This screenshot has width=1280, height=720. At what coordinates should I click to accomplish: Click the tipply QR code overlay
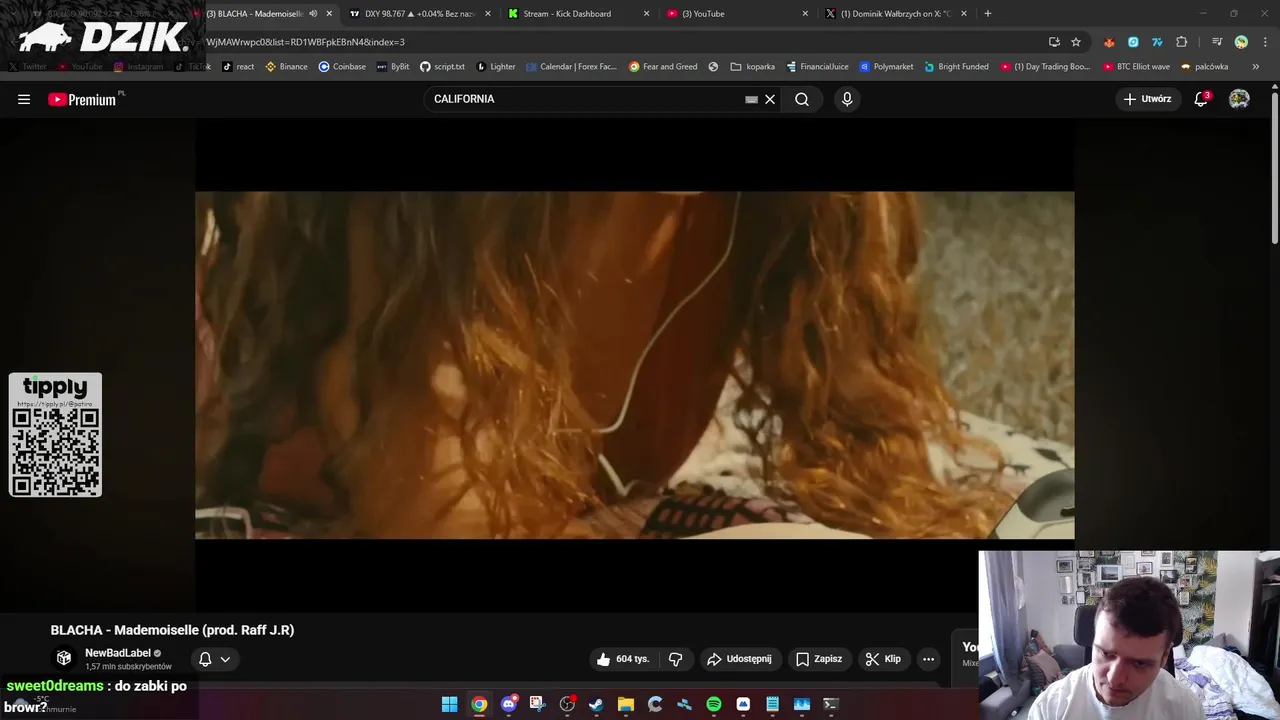pyautogui.click(x=55, y=435)
